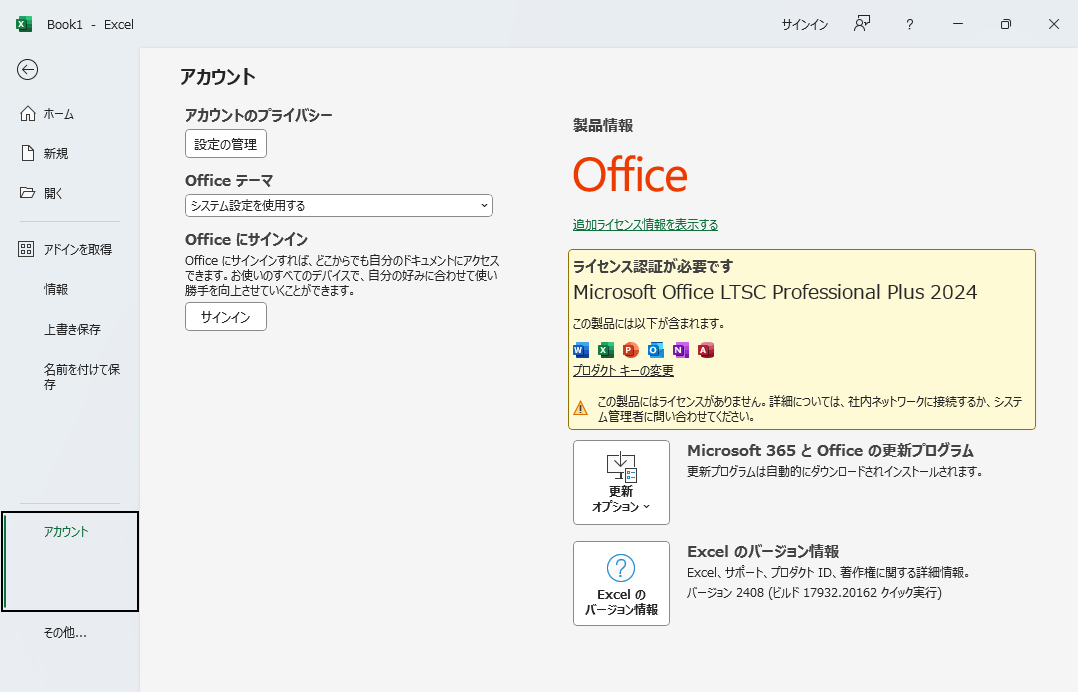The width and height of the screenshot is (1078, 692).
Task: Choose 名前を付けて保存 (Save As)
Action: pos(82,377)
